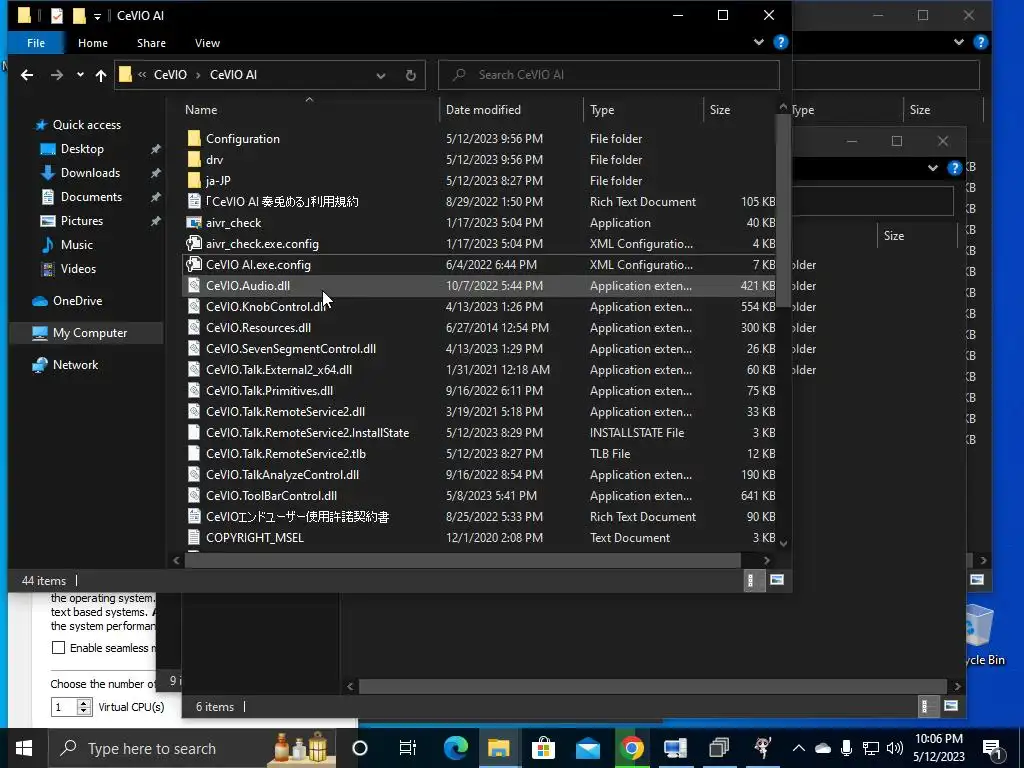
Task: Select Music in navigation pane
Action: [x=76, y=245]
